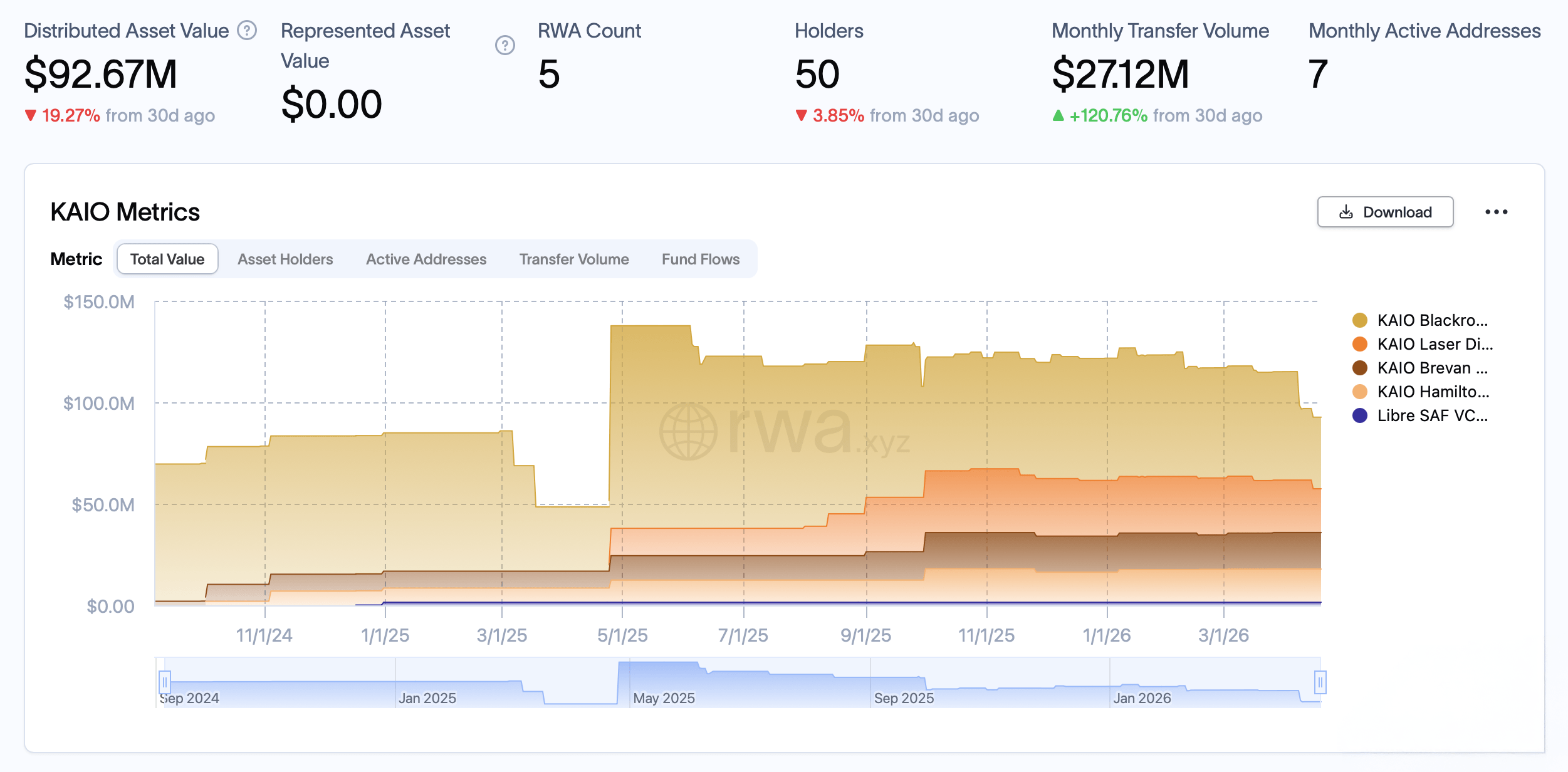Click the Download icon on the chart

(1346, 212)
